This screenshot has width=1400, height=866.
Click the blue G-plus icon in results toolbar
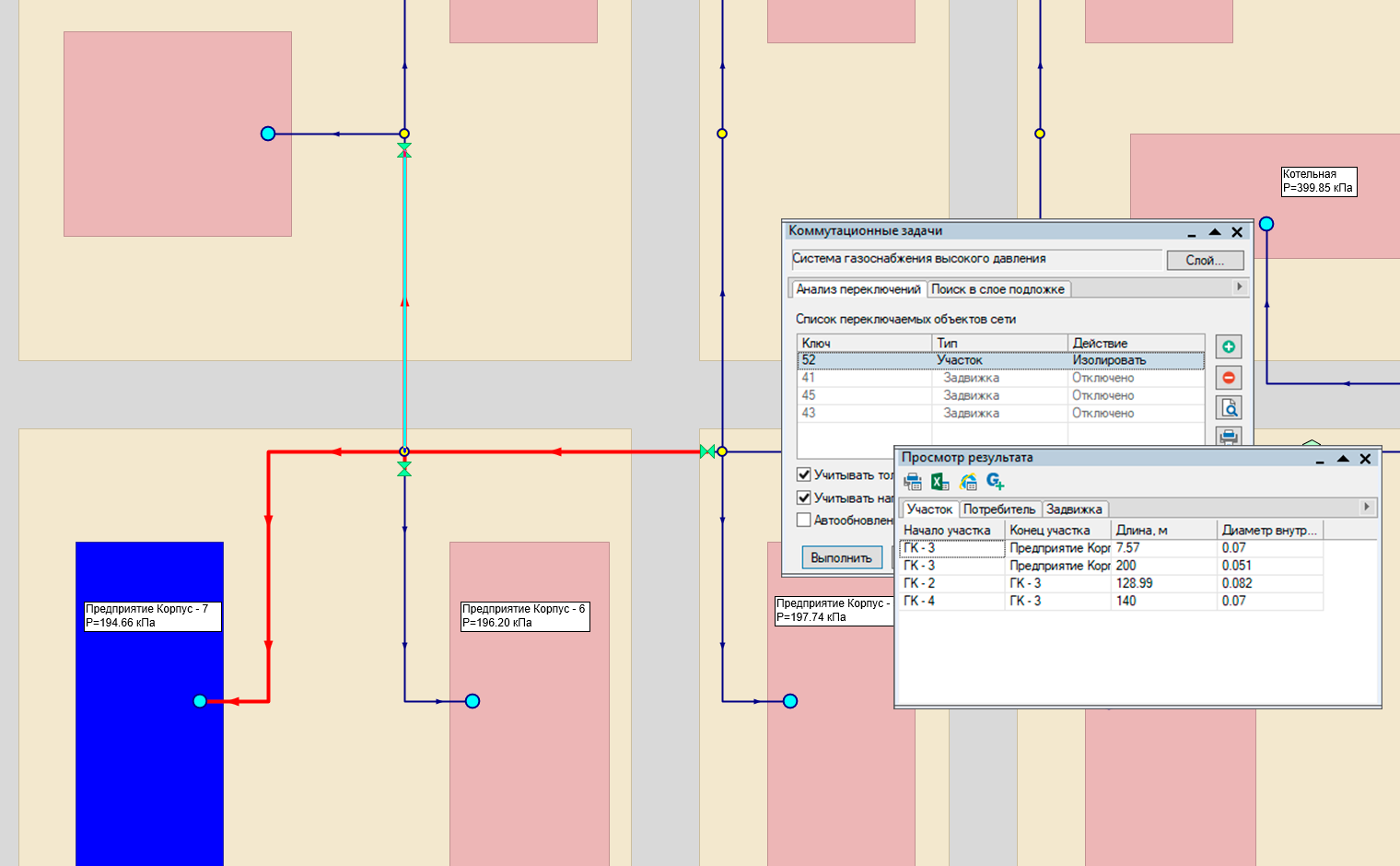click(996, 482)
